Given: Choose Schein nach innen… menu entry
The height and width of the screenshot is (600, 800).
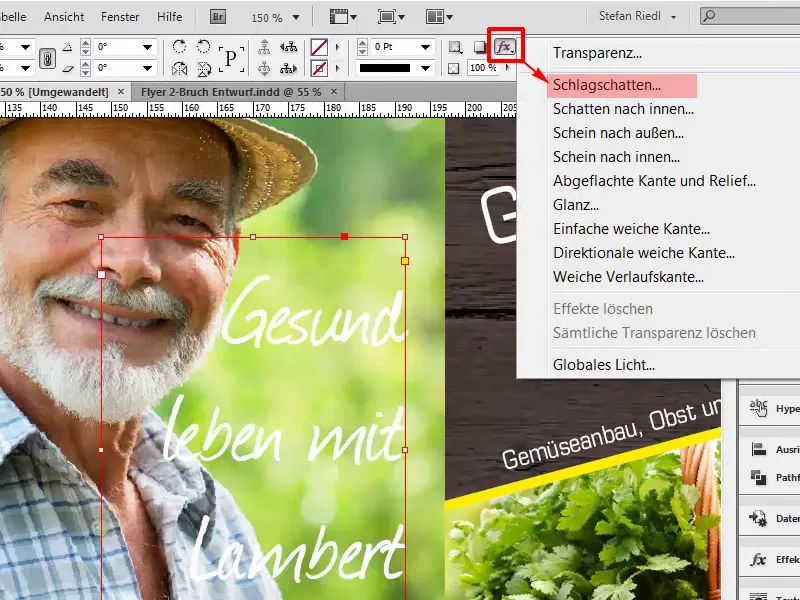Looking at the screenshot, I should coord(616,157).
